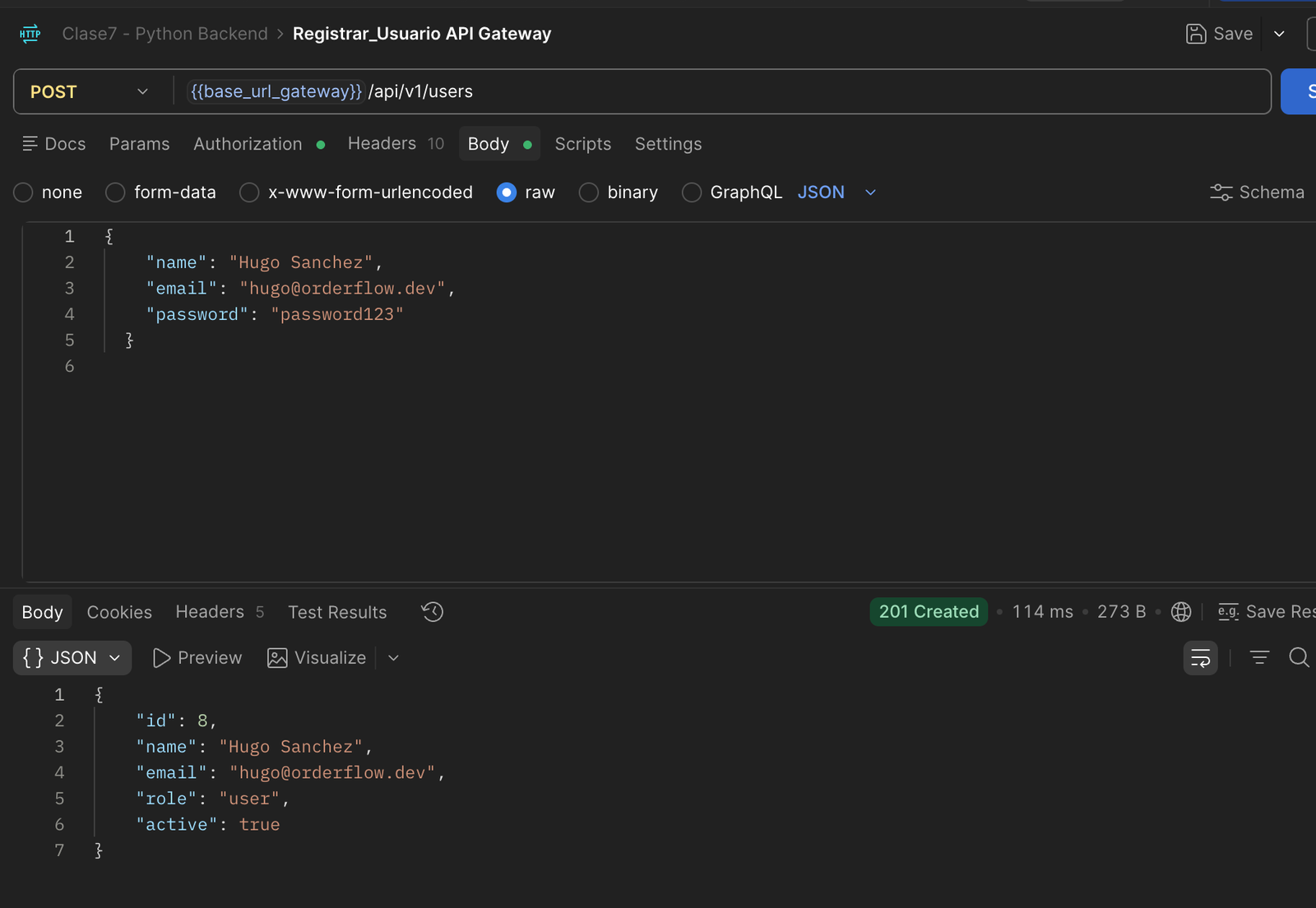This screenshot has height=908, width=1316.
Task: Search within the response body
Action: [x=1299, y=657]
